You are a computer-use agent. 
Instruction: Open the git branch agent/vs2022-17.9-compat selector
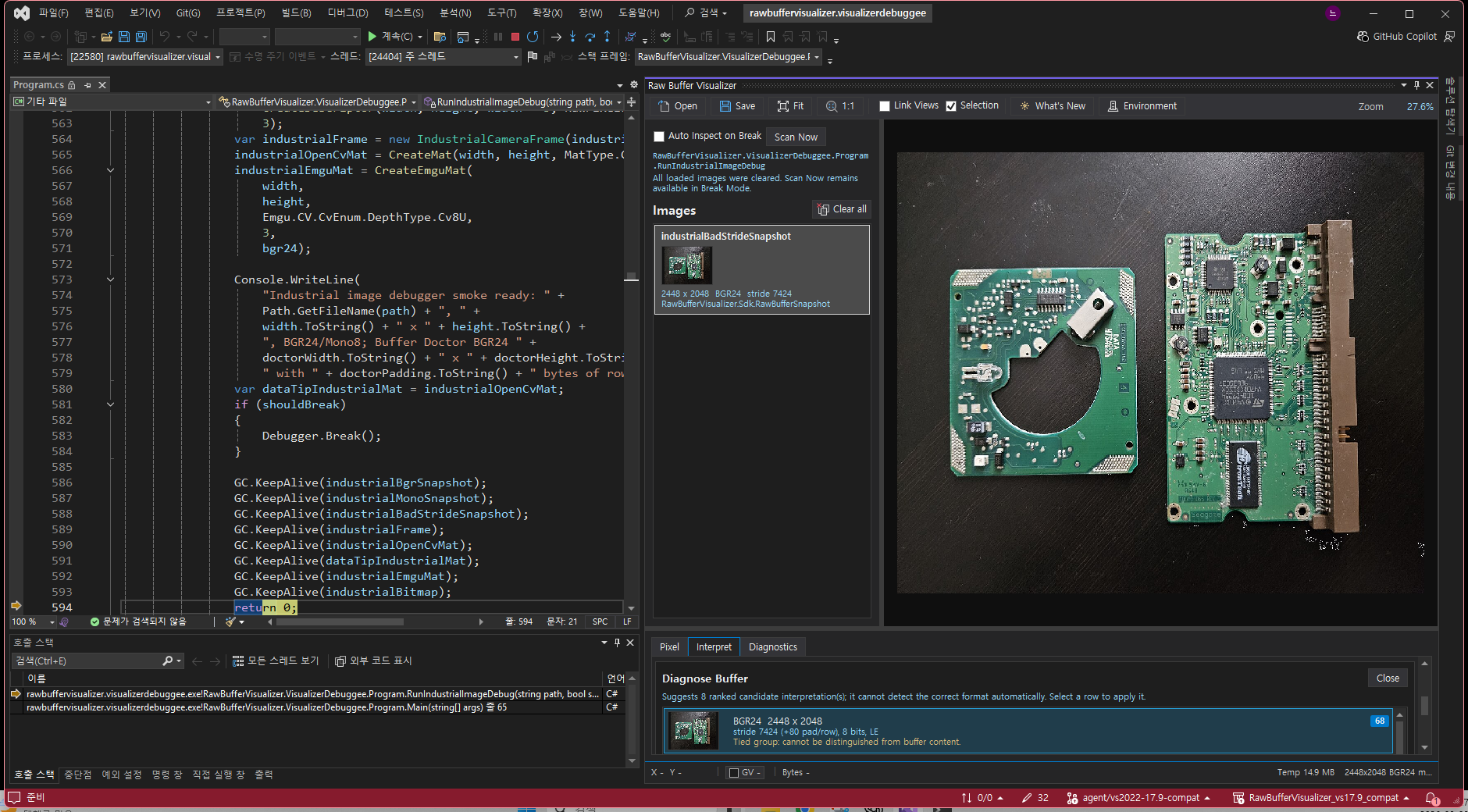point(1138,798)
